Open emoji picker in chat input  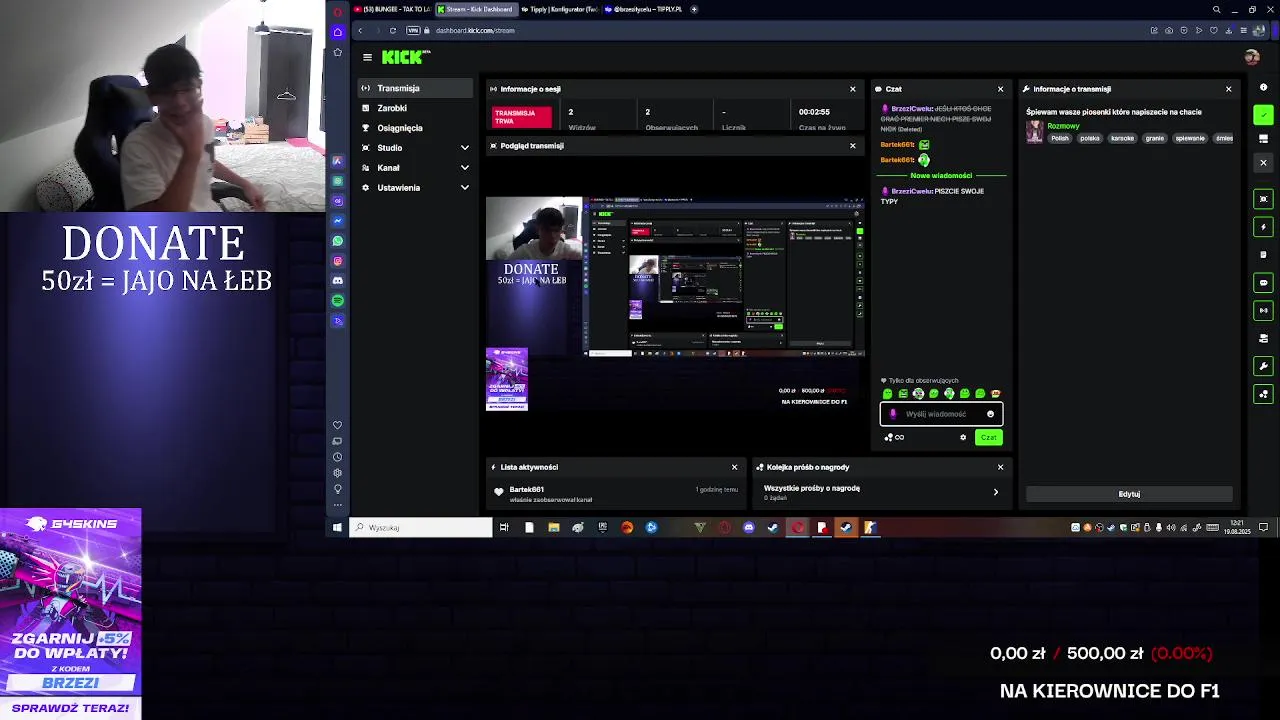990,414
